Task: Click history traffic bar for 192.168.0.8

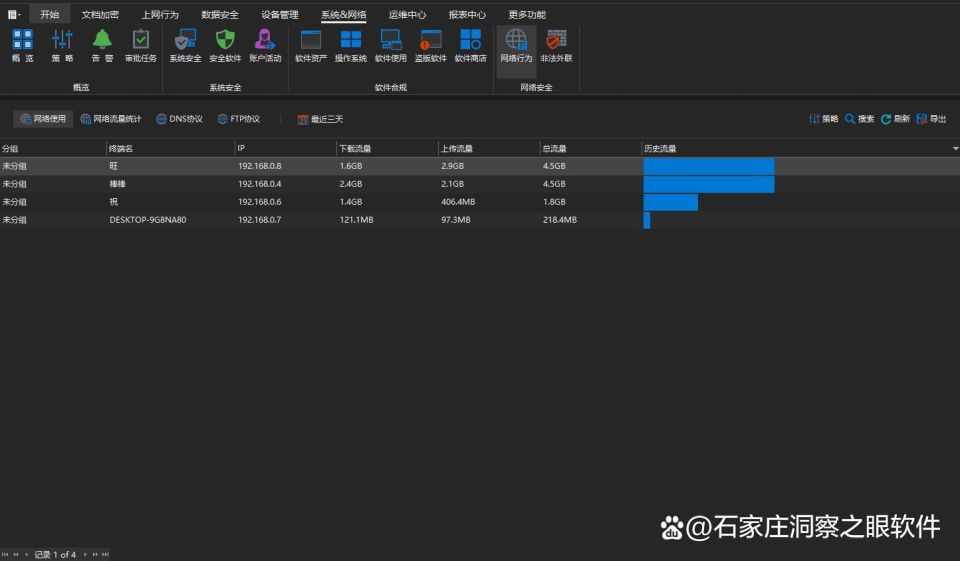Action: pos(708,166)
